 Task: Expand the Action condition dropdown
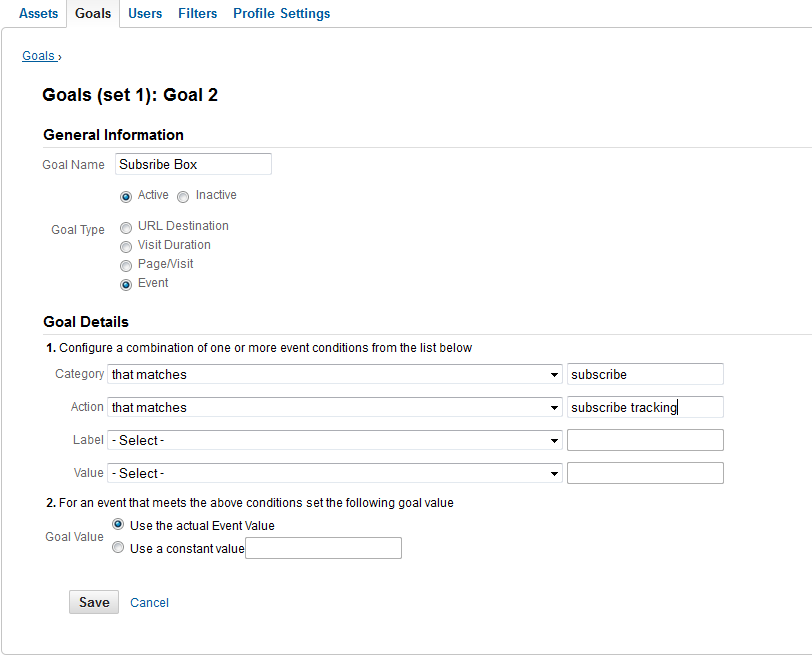click(x=335, y=407)
